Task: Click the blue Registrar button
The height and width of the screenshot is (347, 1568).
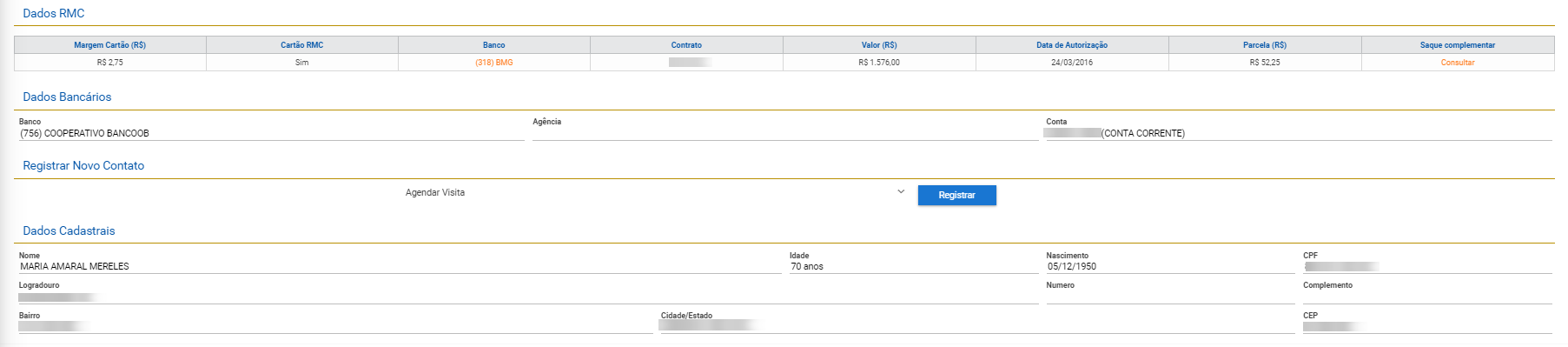Action: click(x=956, y=195)
